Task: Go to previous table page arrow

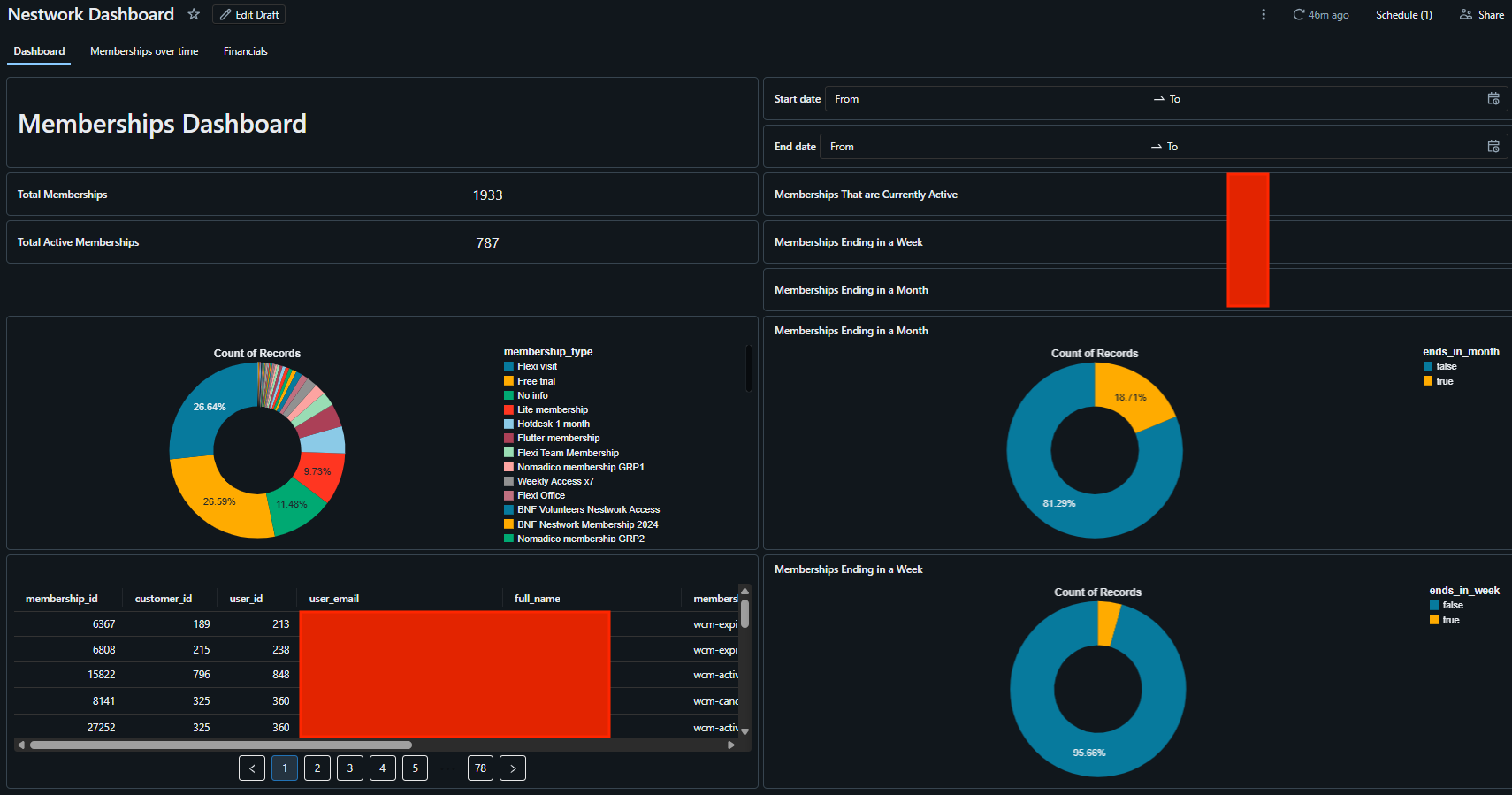Action: (252, 768)
